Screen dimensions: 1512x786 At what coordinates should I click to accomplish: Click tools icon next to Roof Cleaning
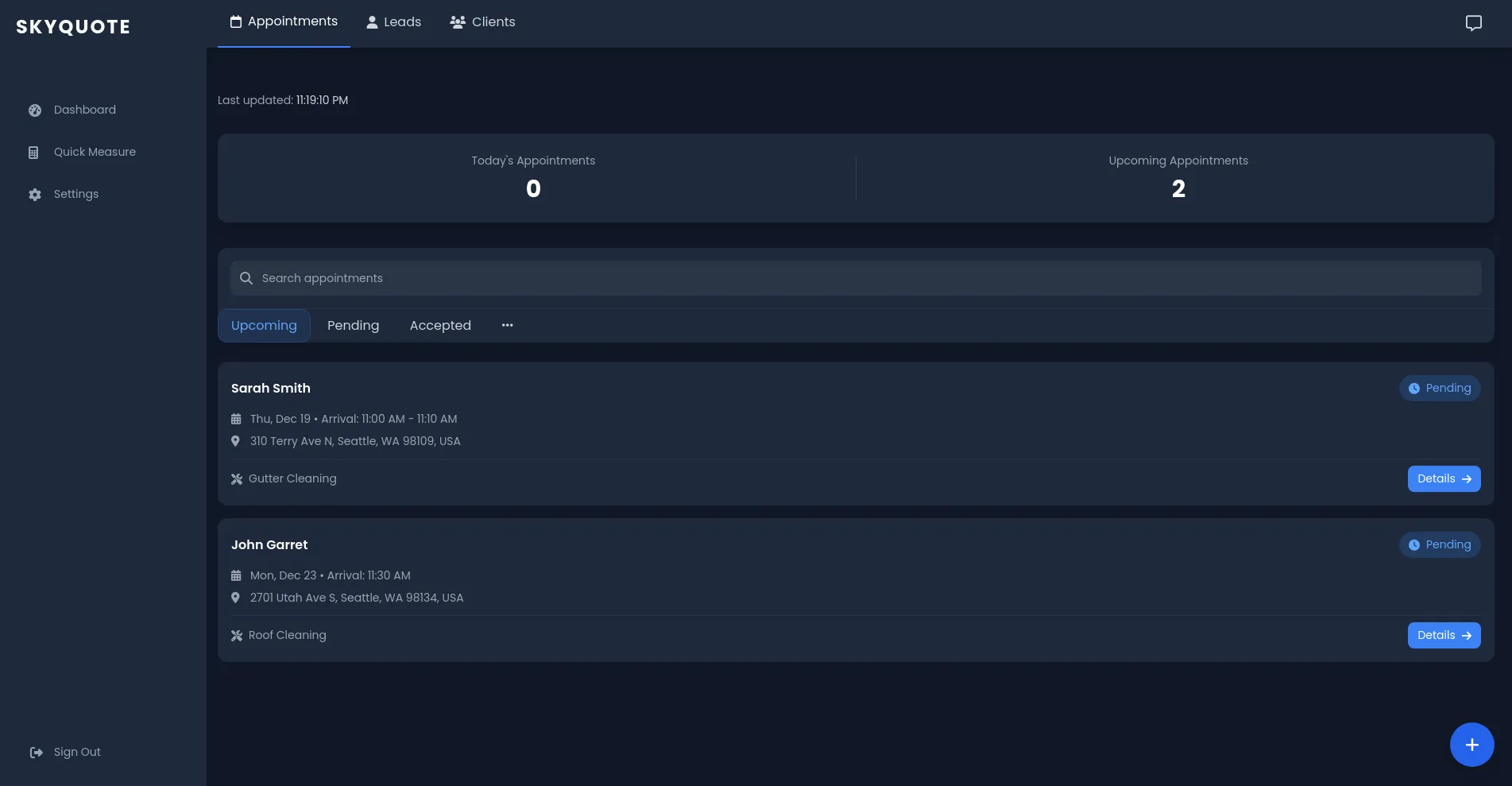pos(237,636)
